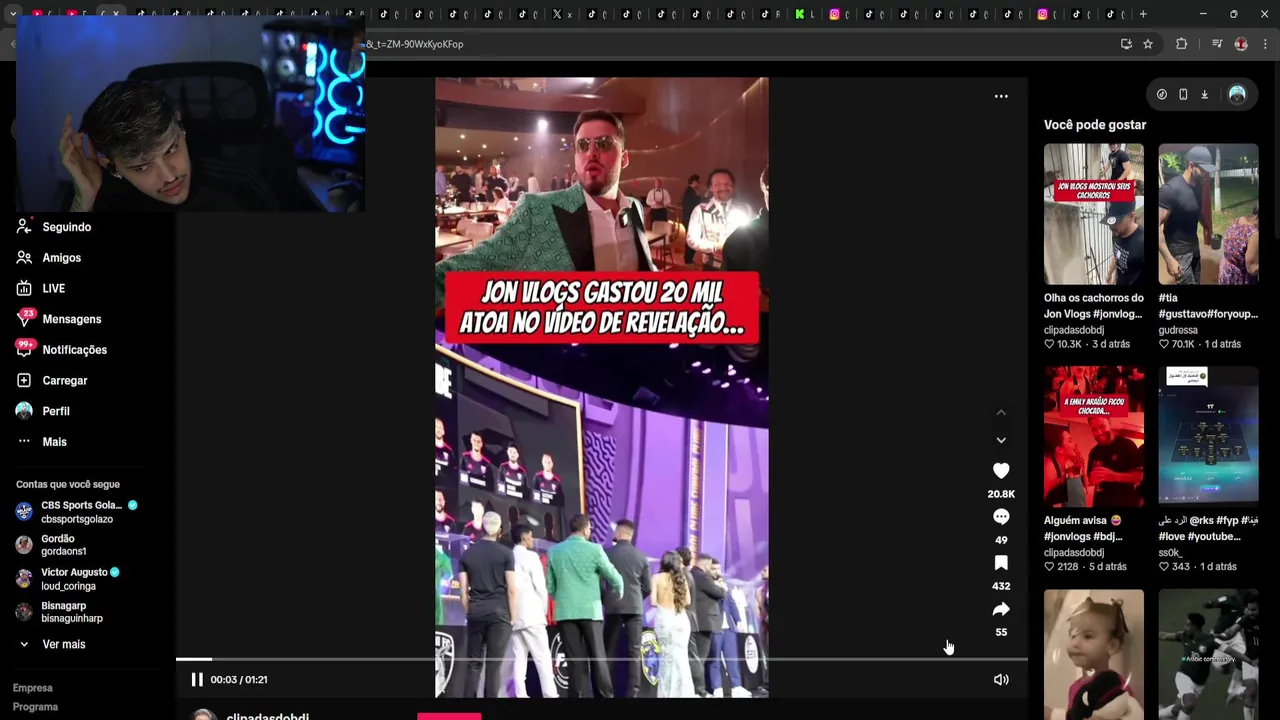Image resolution: width=1280 pixels, height=720 pixels.
Task: Go to next video with down chevron
Action: 1001,440
